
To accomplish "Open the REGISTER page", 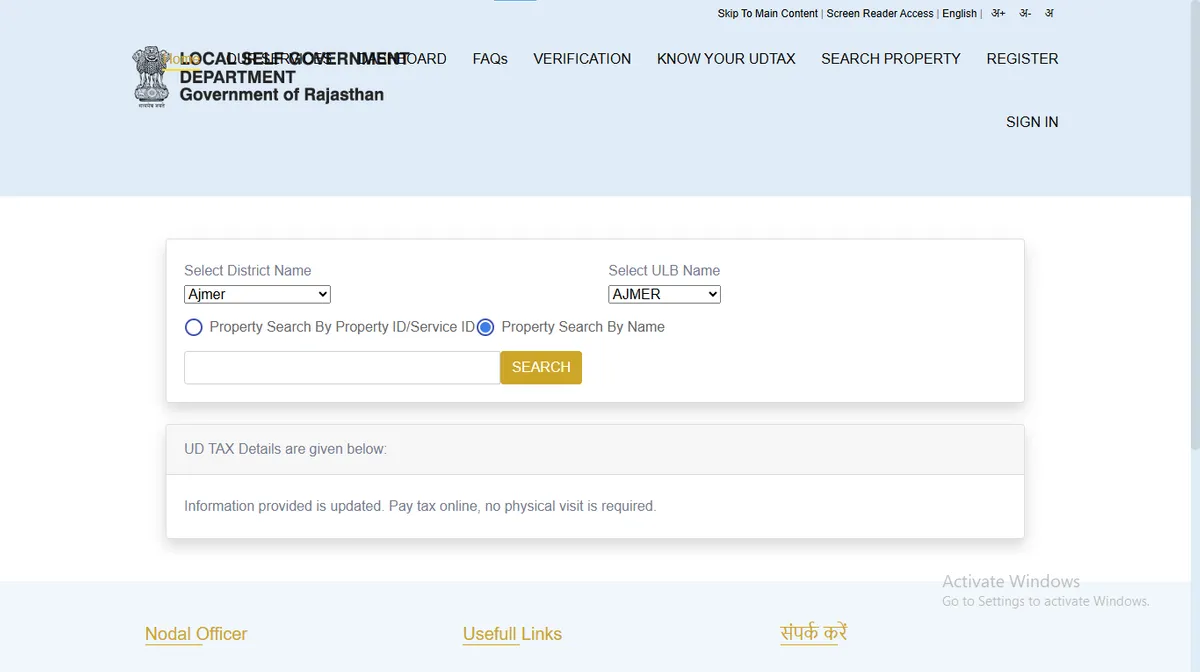I will (1022, 59).
